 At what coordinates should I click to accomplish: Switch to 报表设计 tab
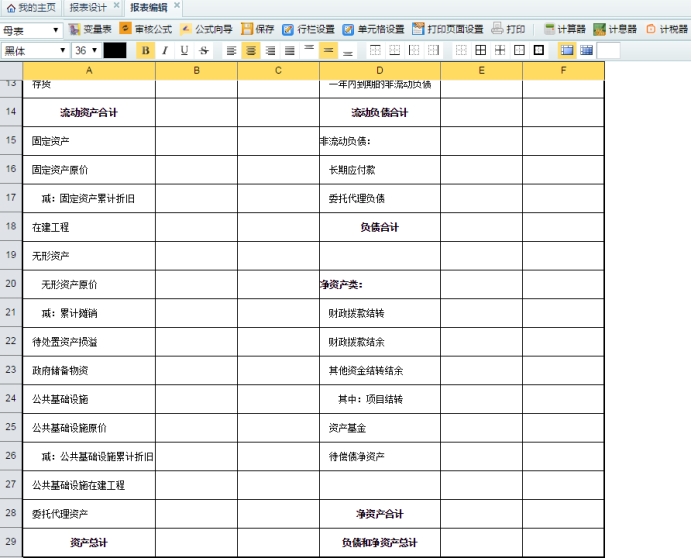click(x=88, y=8)
